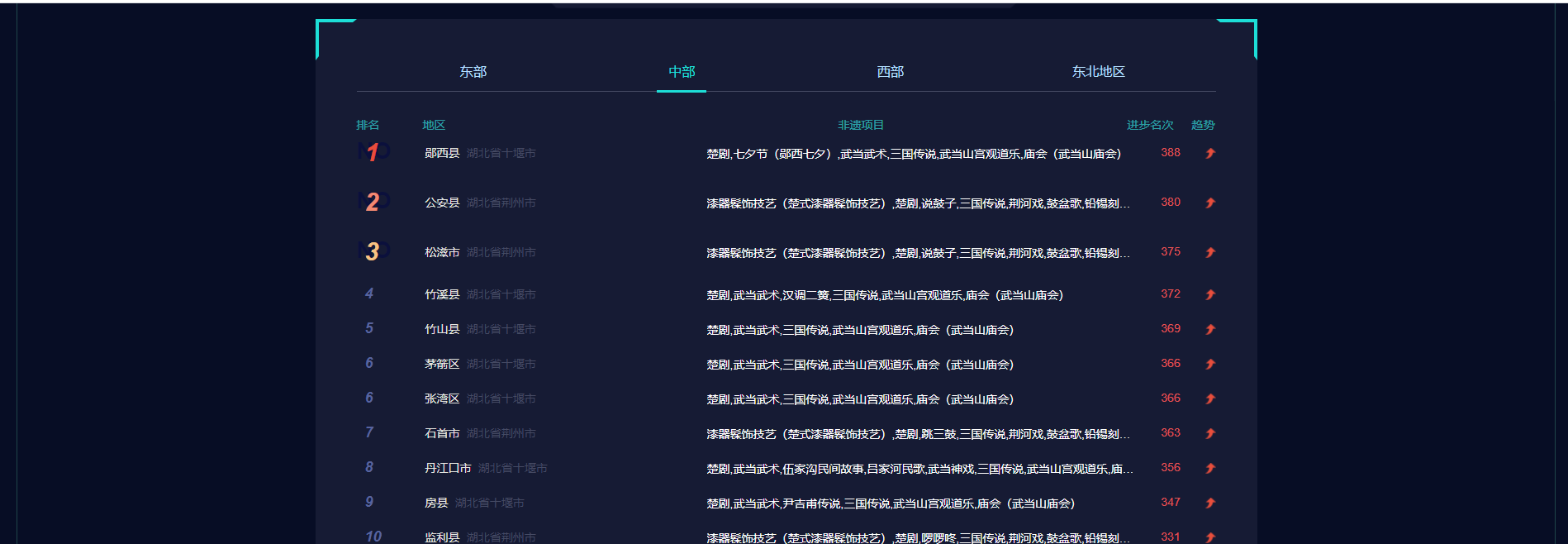Select the 中部 tab

pos(682,72)
